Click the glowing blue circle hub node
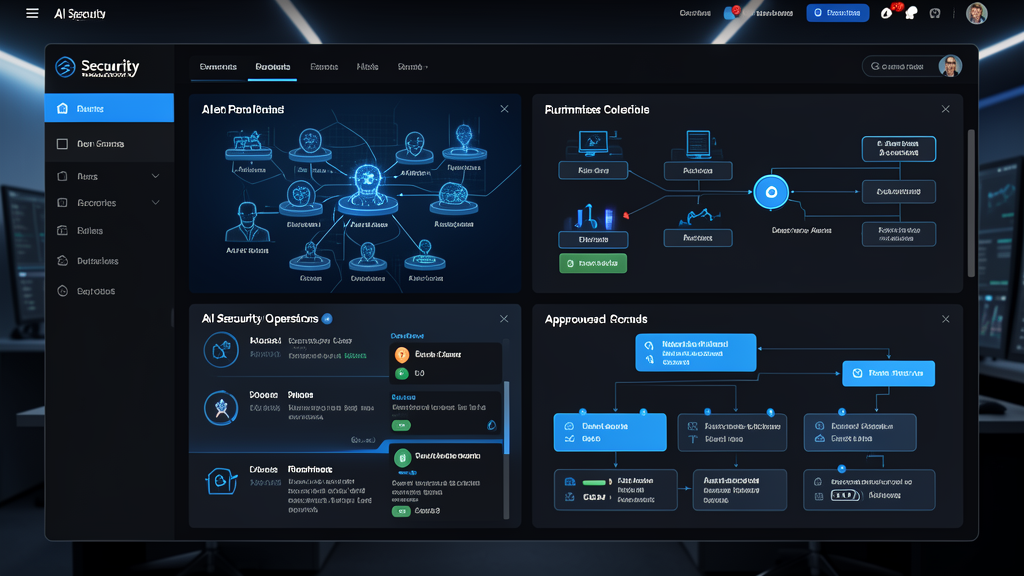The image size is (1024, 576). [771, 192]
